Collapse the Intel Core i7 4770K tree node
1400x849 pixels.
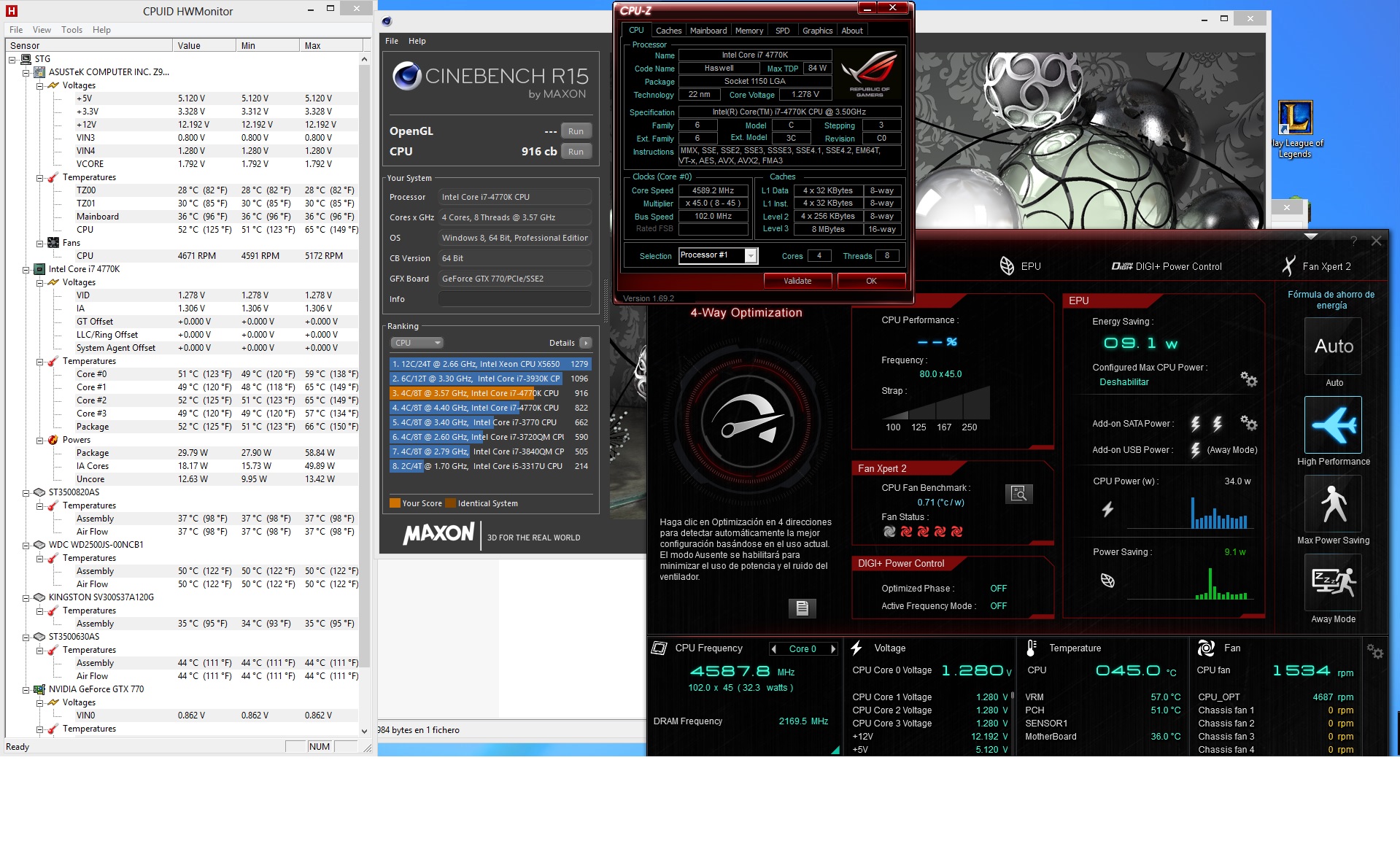click(26, 269)
